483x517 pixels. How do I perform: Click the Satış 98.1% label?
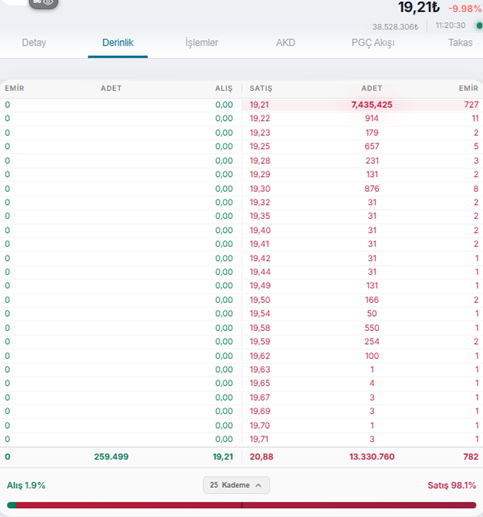[x=452, y=485]
